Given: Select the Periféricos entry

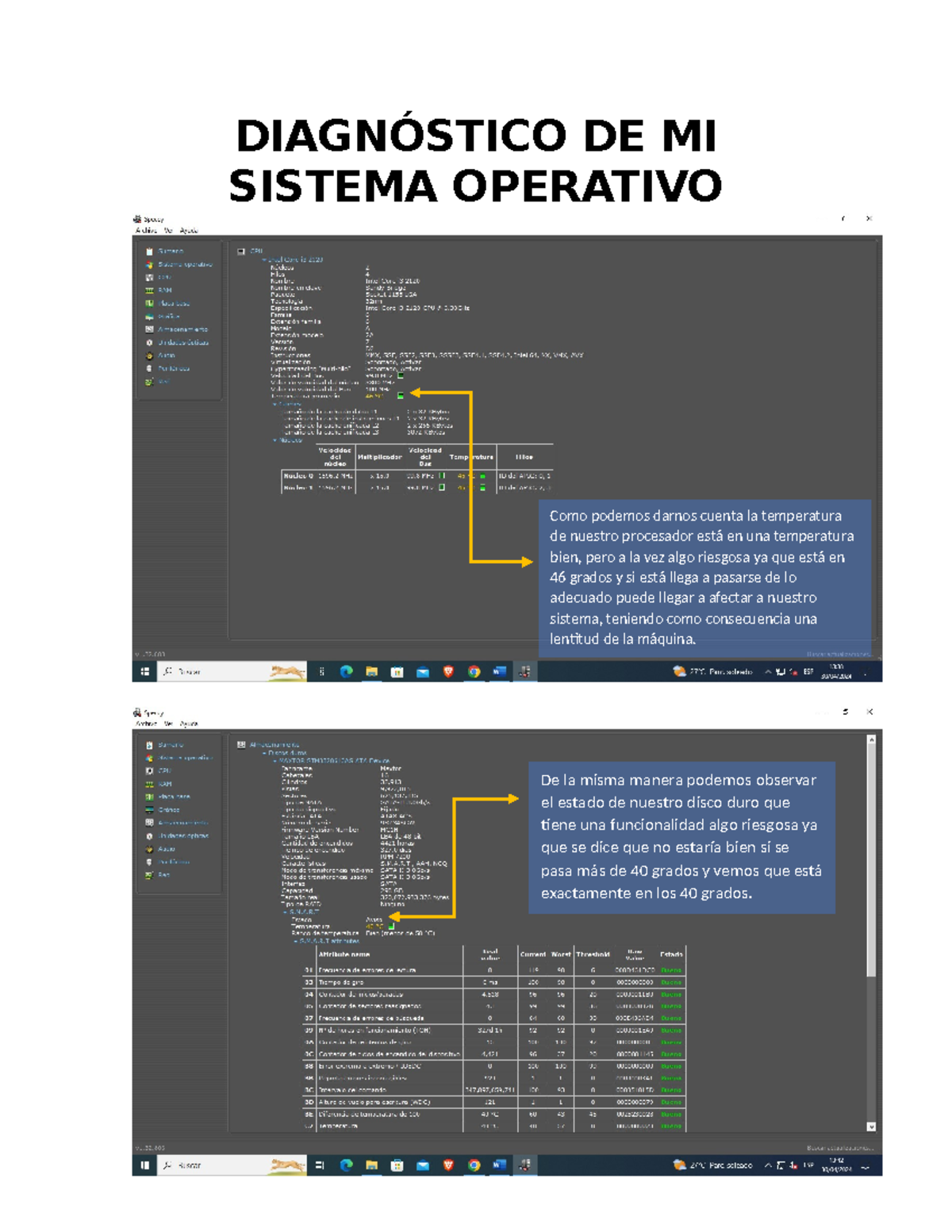Looking at the screenshot, I should pyautogui.click(x=172, y=368).
